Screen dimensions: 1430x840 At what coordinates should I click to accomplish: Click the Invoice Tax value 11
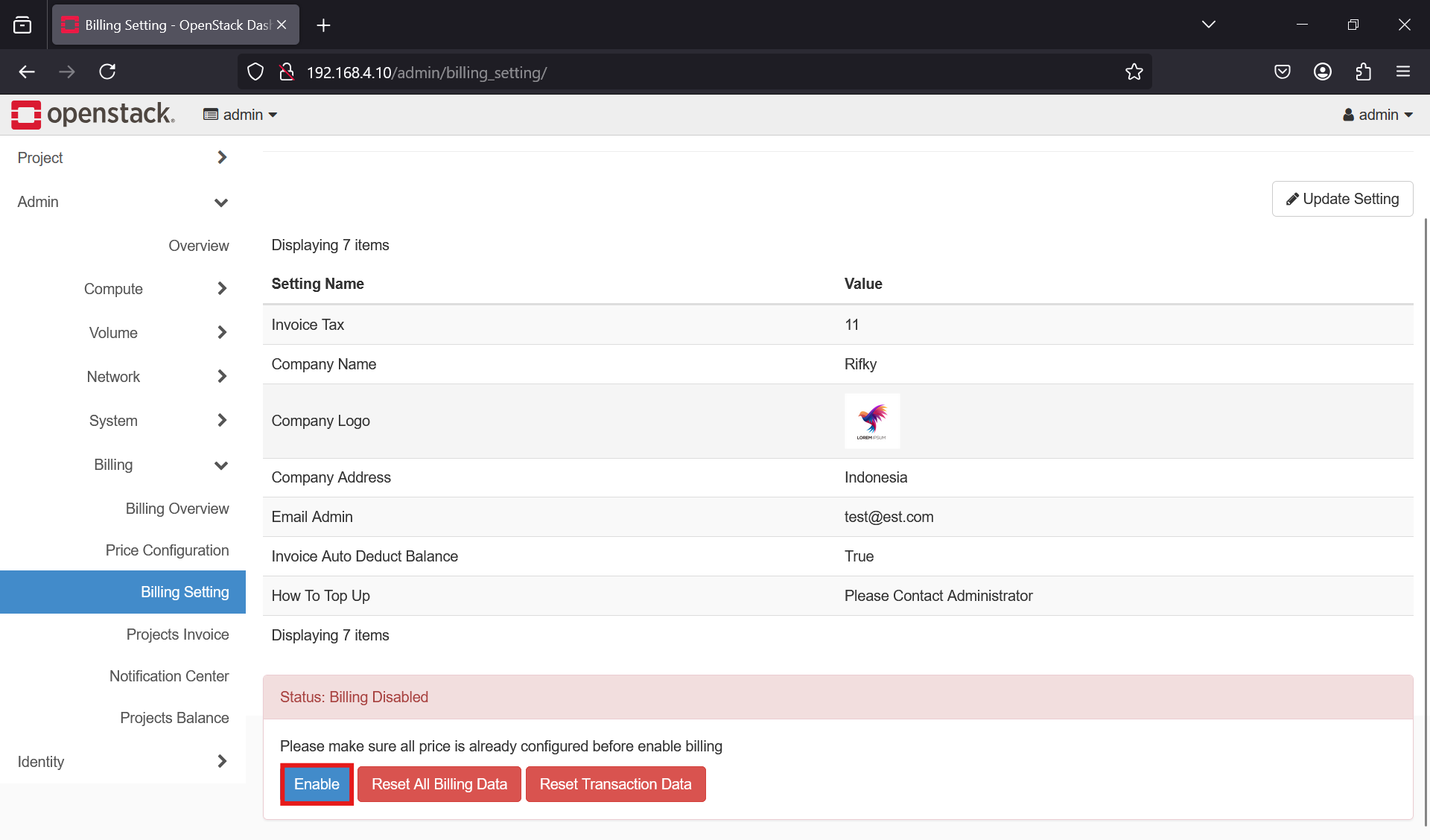pos(852,325)
